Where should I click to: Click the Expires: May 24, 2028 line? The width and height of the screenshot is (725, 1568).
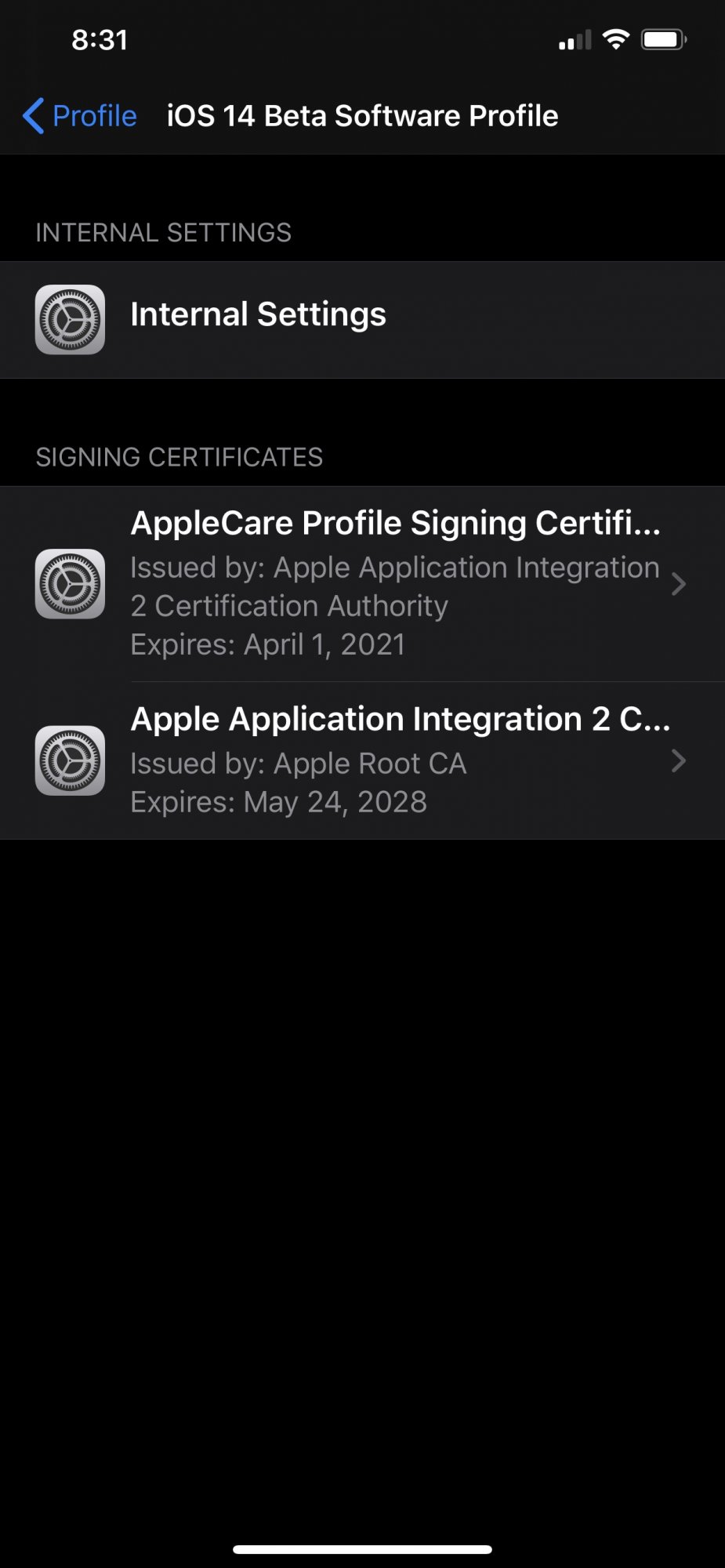[x=278, y=802]
